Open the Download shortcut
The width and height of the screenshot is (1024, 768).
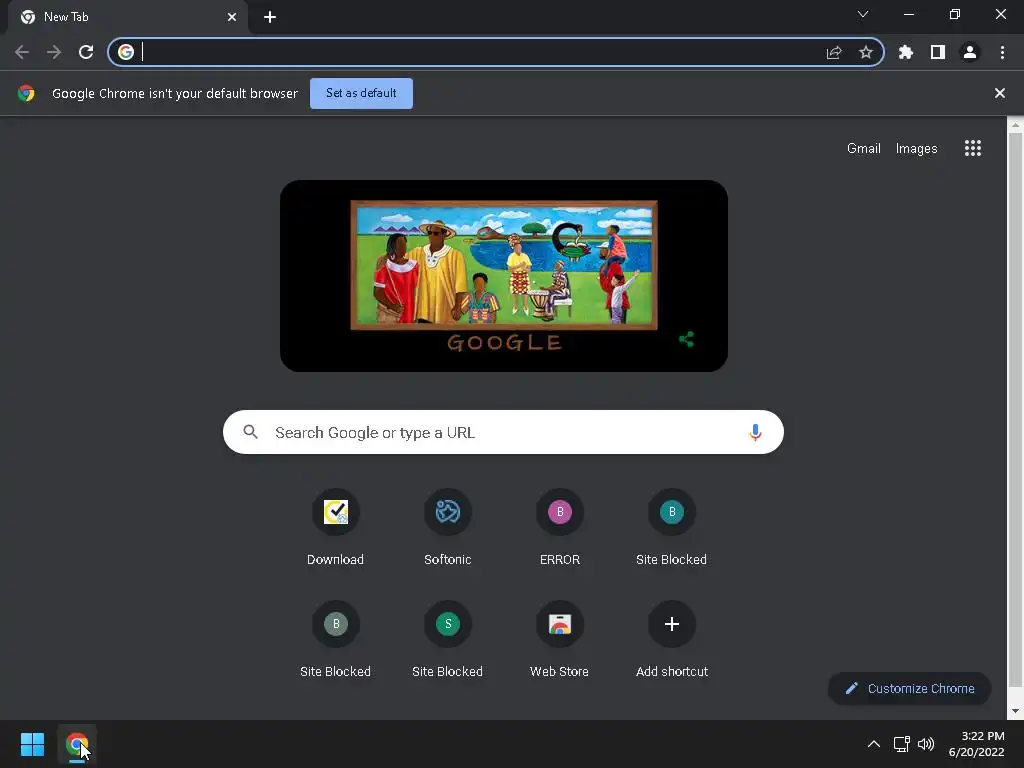point(336,528)
